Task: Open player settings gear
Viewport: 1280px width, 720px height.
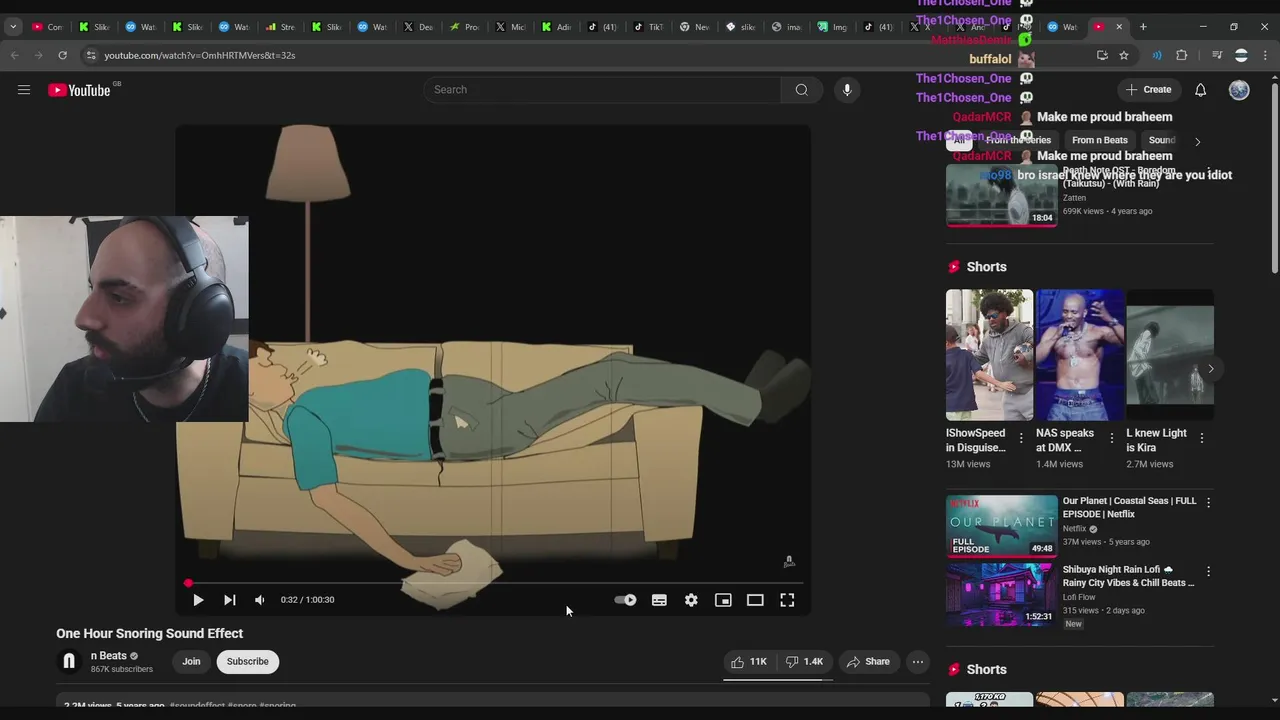Action: (691, 600)
